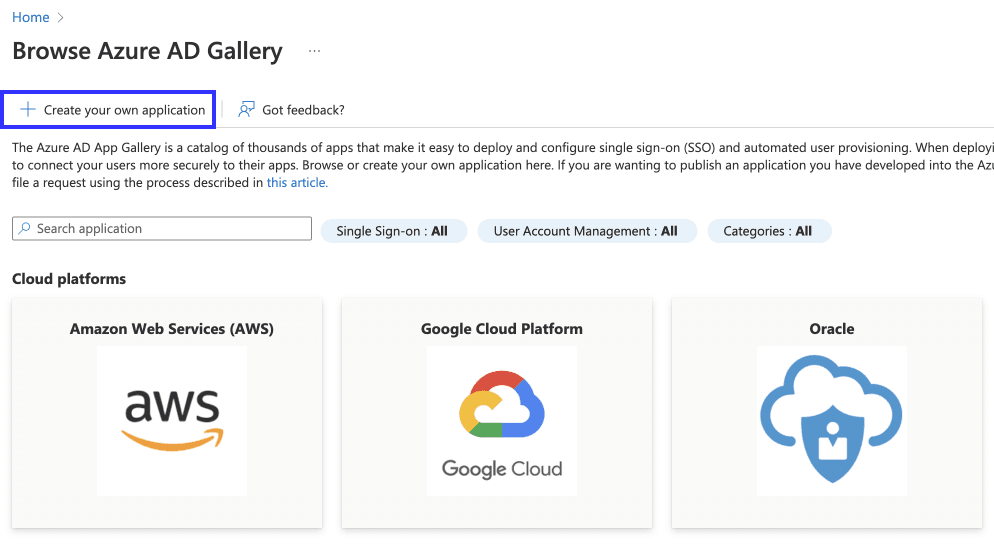The height and width of the screenshot is (553, 994).
Task: Click the Cloud platforms heading
Action: coord(69,279)
